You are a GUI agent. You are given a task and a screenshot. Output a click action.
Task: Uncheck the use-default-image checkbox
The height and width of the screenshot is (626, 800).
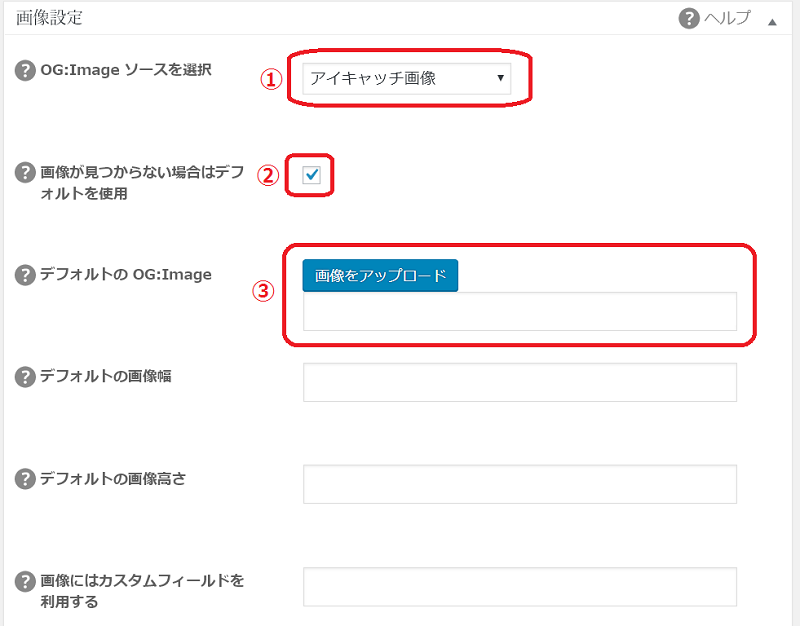point(311,175)
